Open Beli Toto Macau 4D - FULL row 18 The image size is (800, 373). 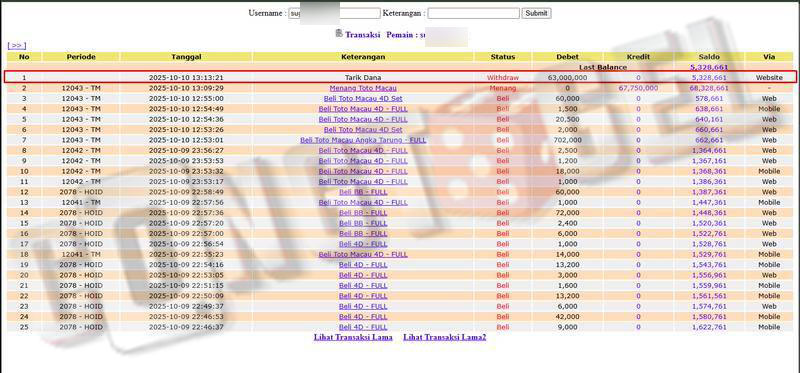point(363,254)
